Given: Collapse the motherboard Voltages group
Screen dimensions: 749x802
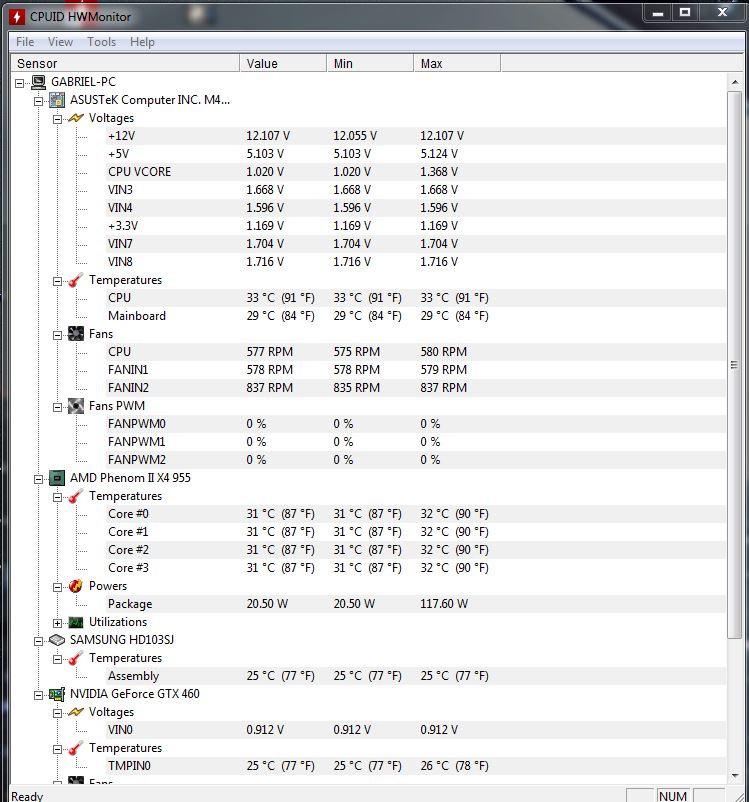Looking at the screenshot, I should 57,119.
